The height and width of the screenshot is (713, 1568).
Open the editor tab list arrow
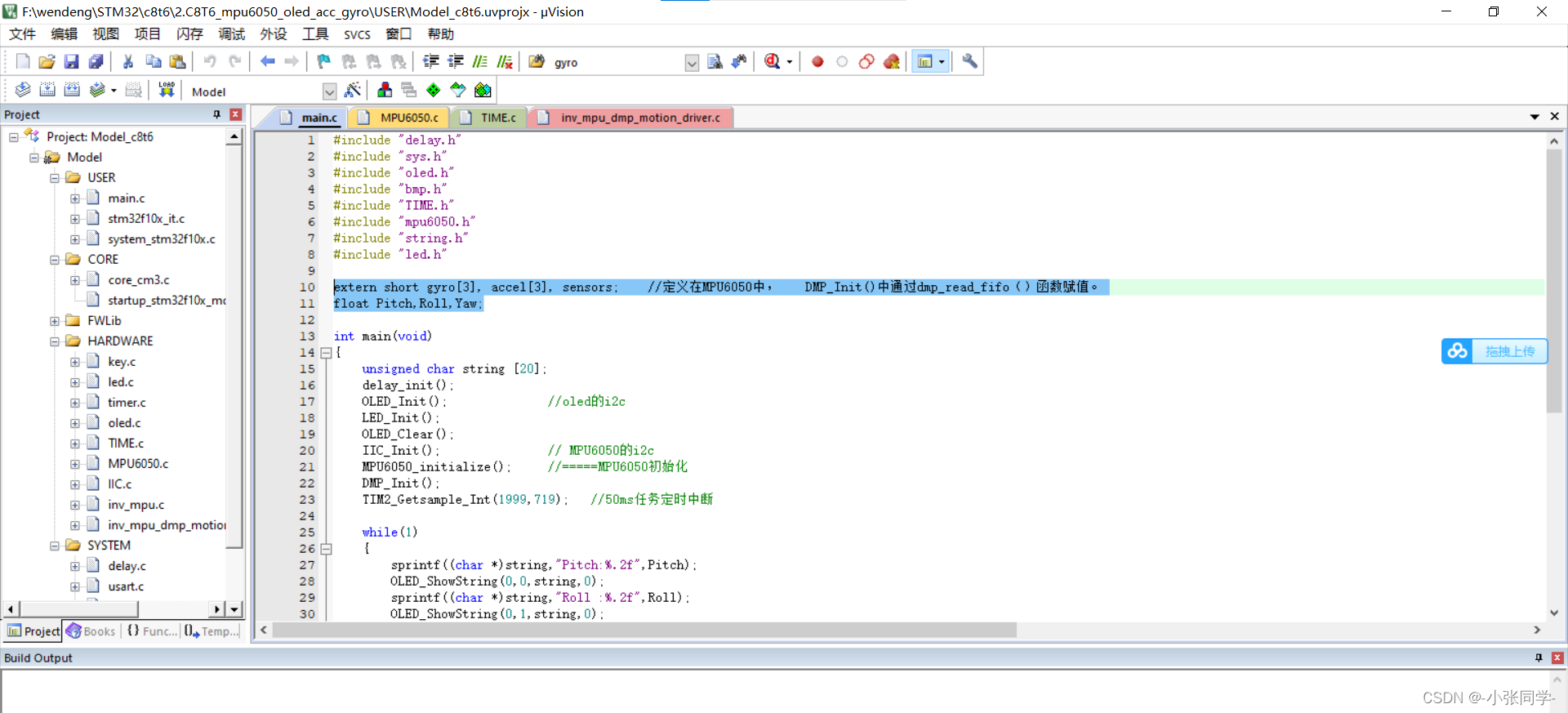point(1535,117)
